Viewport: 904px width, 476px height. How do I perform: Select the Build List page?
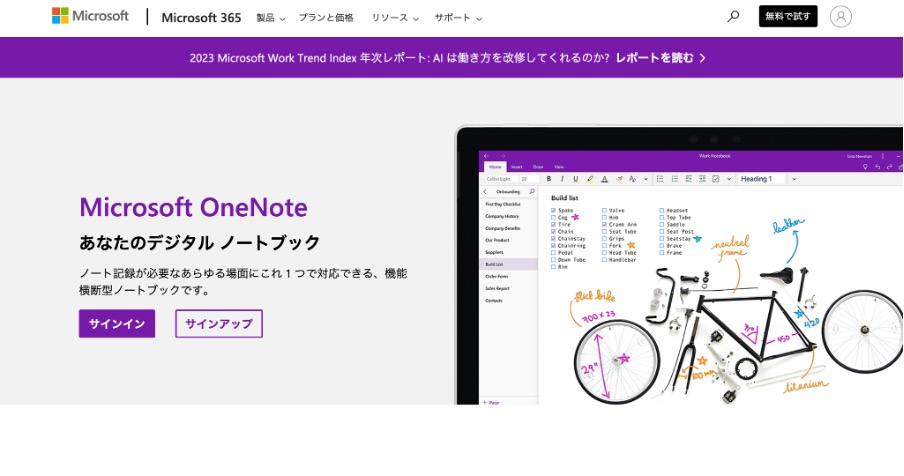click(x=508, y=264)
